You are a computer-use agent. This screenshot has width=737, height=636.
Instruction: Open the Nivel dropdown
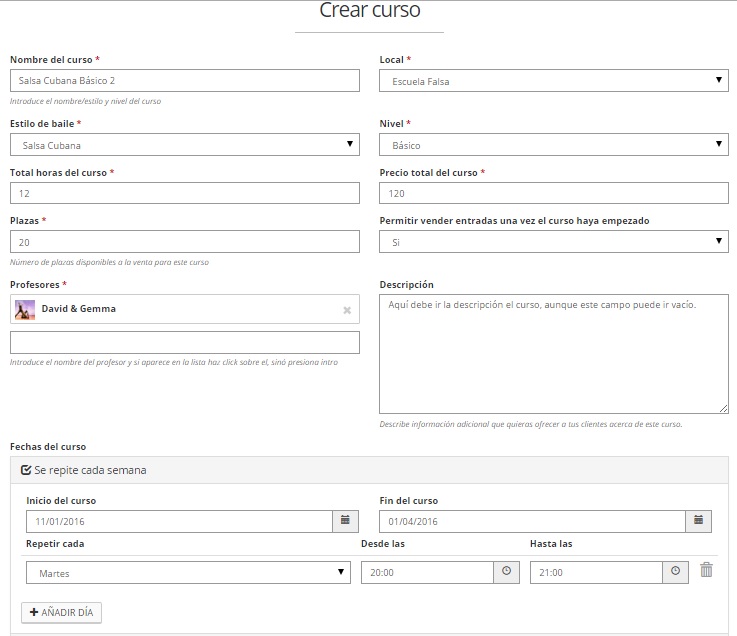(x=553, y=145)
